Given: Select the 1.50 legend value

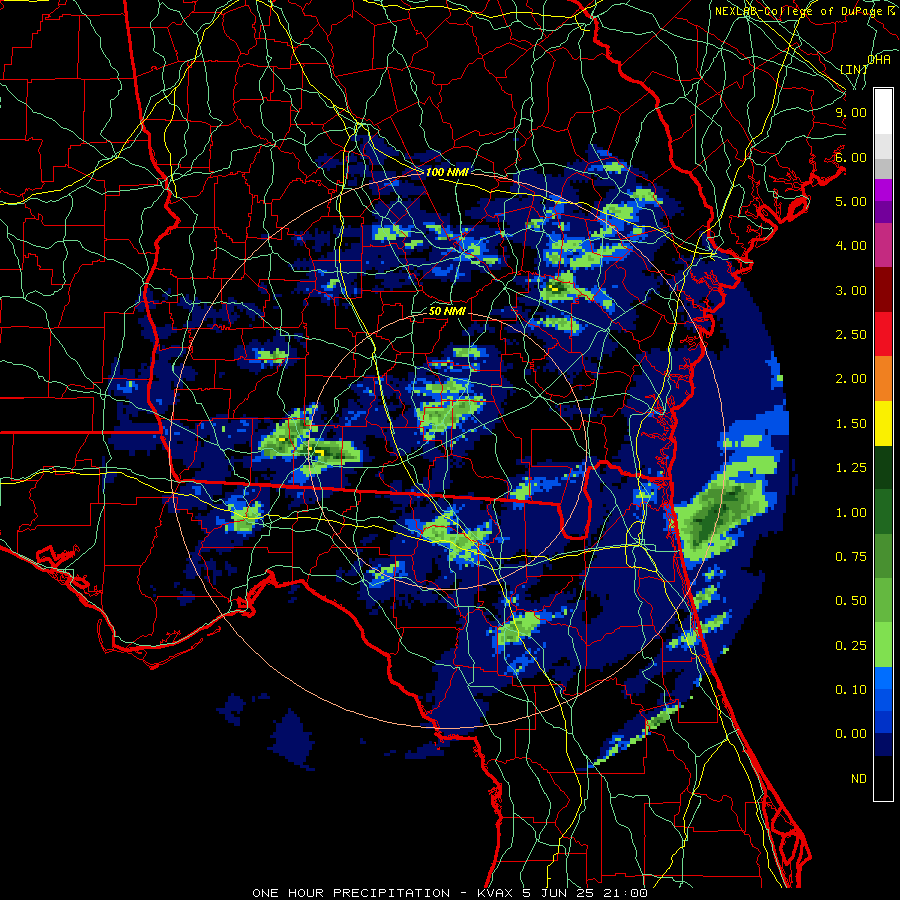Looking at the screenshot, I should [x=851, y=424].
